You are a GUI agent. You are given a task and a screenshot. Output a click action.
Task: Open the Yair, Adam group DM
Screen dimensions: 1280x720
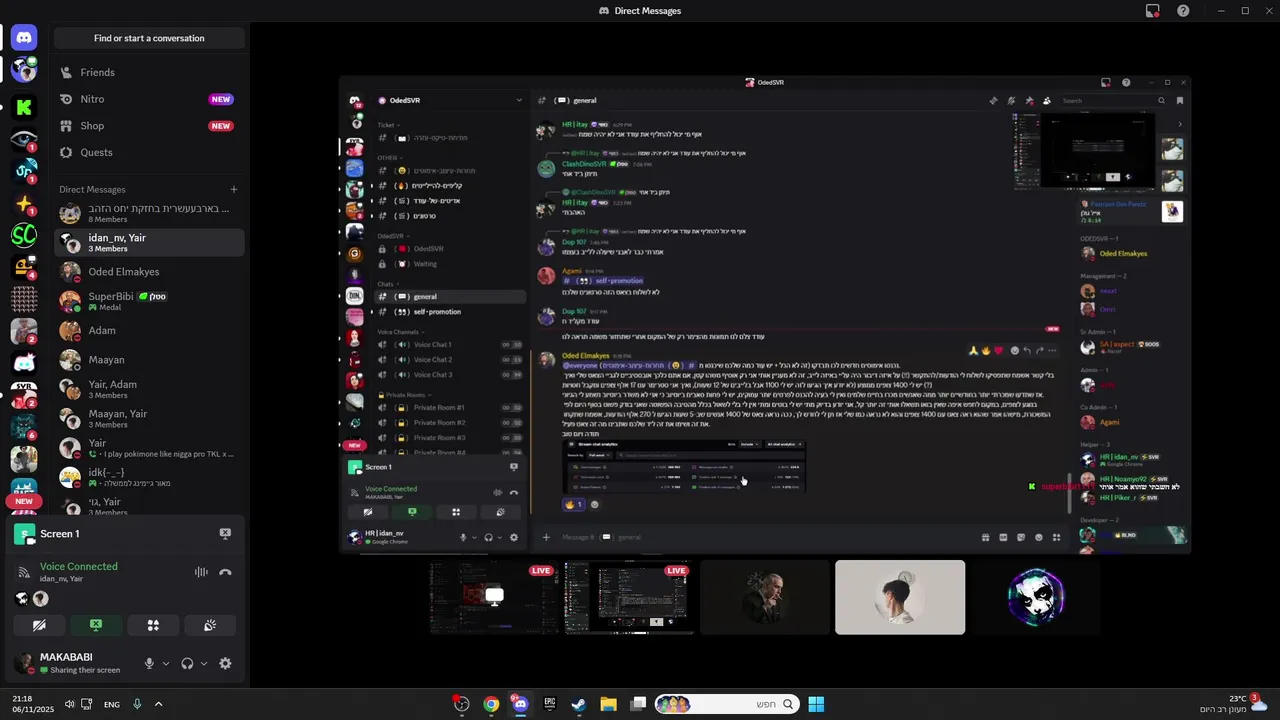(149, 389)
